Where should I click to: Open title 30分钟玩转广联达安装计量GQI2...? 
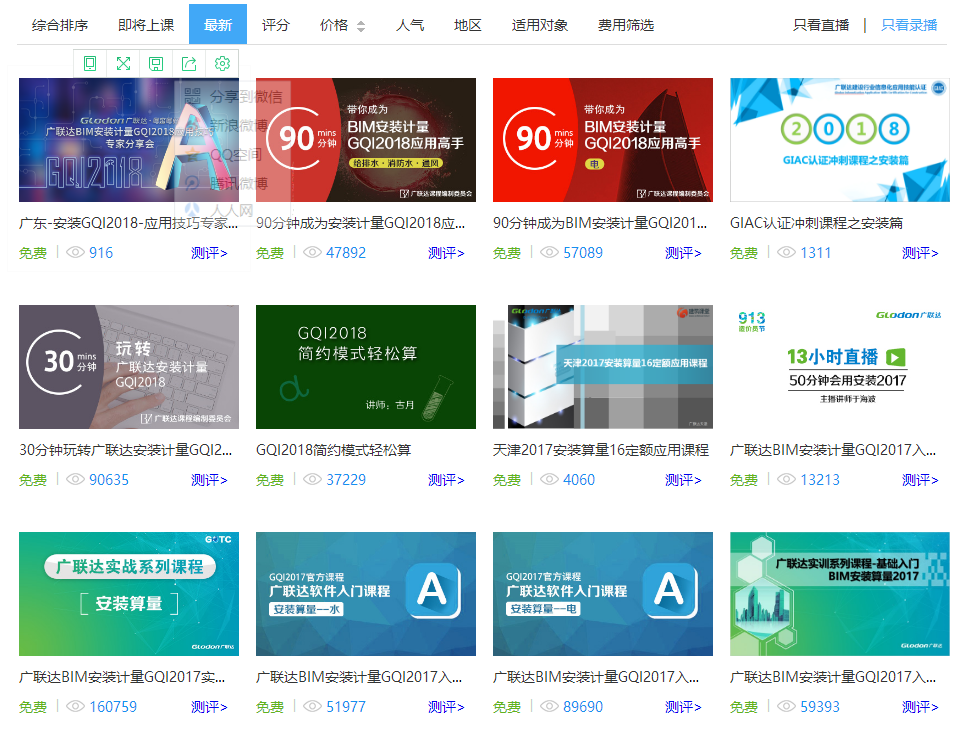(x=126, y=450)
